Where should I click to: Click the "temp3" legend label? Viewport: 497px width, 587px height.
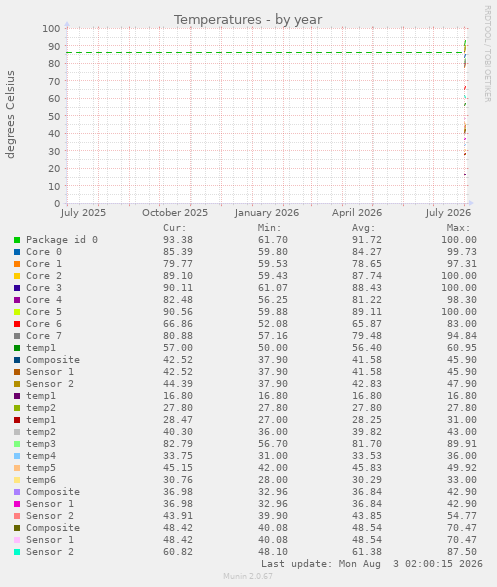coord(41,444)
